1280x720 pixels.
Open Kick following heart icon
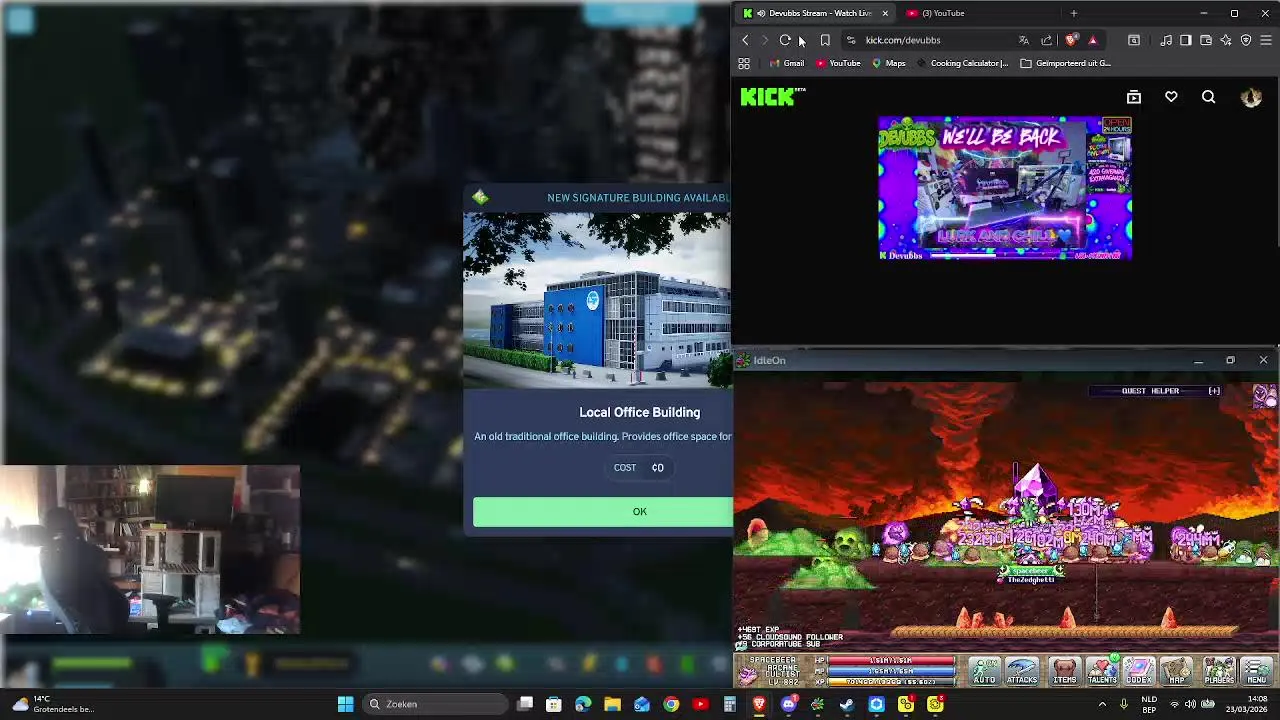click(x=1171, y=97)
